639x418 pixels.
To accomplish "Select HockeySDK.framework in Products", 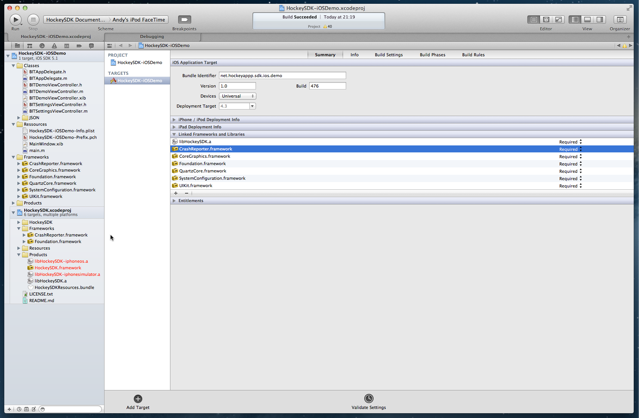I will point(58,268).
